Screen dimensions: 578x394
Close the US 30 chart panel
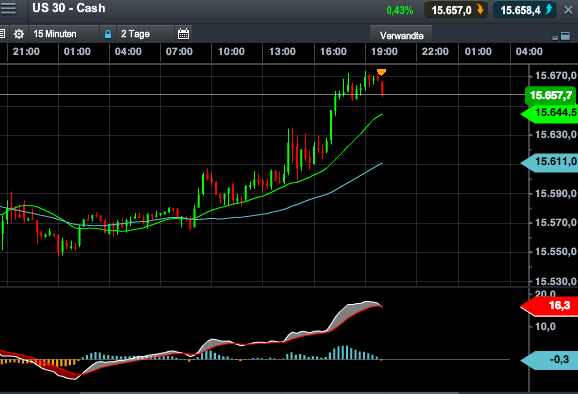(x=568, y=10)
